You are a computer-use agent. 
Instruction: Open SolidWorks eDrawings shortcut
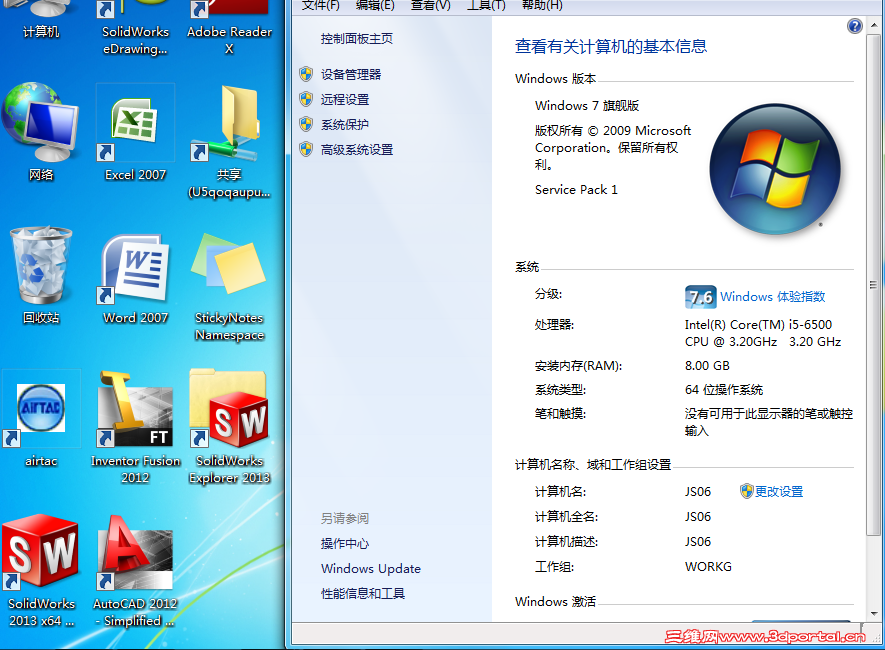(135, 28)
